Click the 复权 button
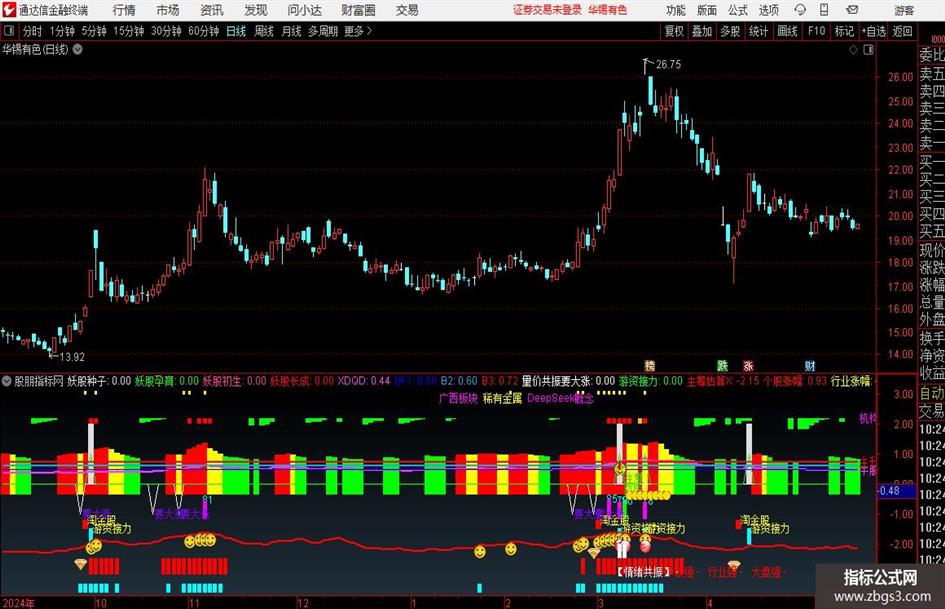Screen dimensions: 945x609 pyautogui.click(x=674, y=31)
